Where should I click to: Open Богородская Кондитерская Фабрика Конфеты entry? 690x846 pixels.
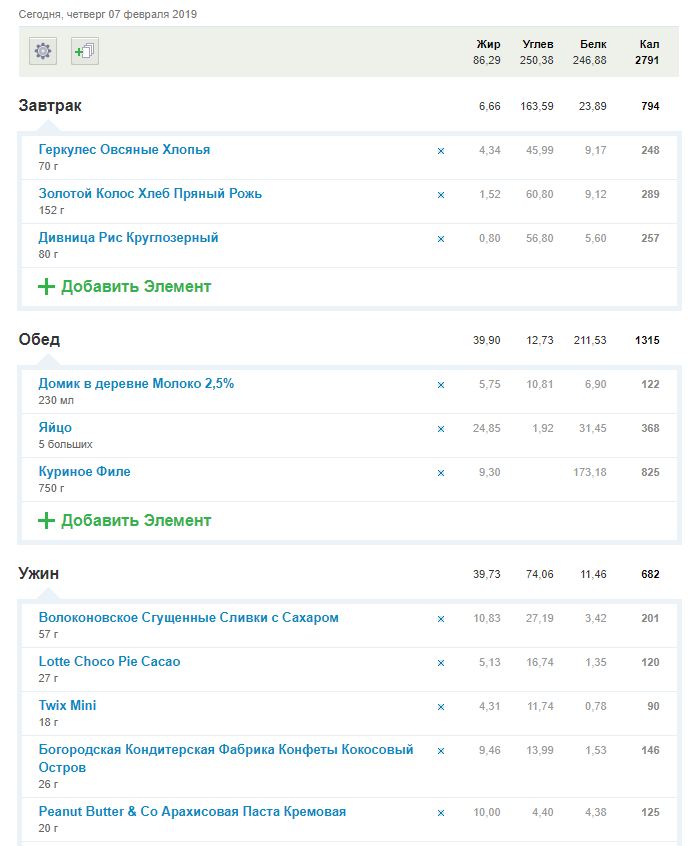click(x=225, y=751)
